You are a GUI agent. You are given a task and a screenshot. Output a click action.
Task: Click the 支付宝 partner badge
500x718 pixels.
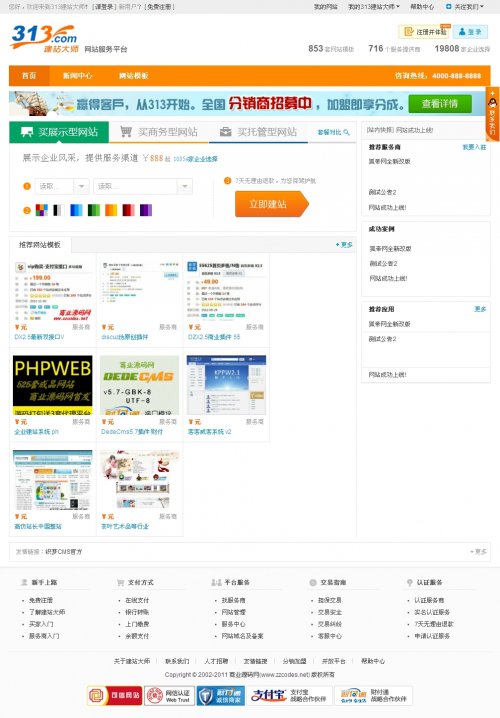pyautogui.click(x=289, y=696)
